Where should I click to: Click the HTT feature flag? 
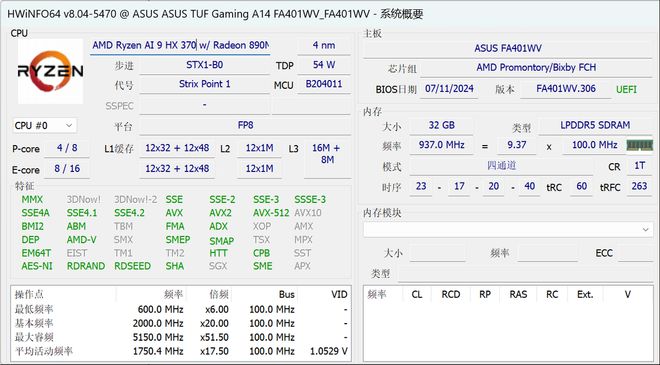tap(218, 253)
